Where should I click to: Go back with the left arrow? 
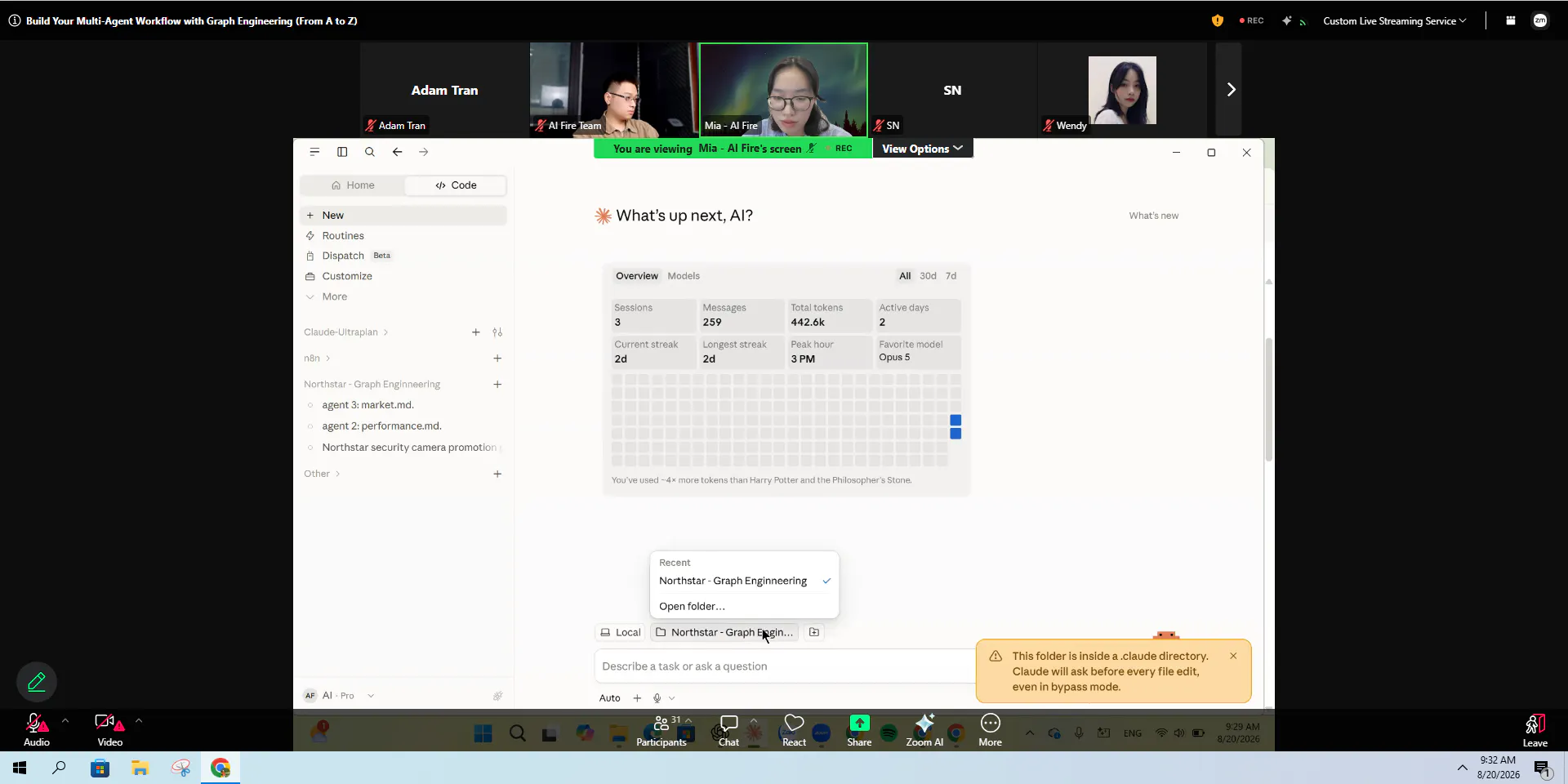397,152
